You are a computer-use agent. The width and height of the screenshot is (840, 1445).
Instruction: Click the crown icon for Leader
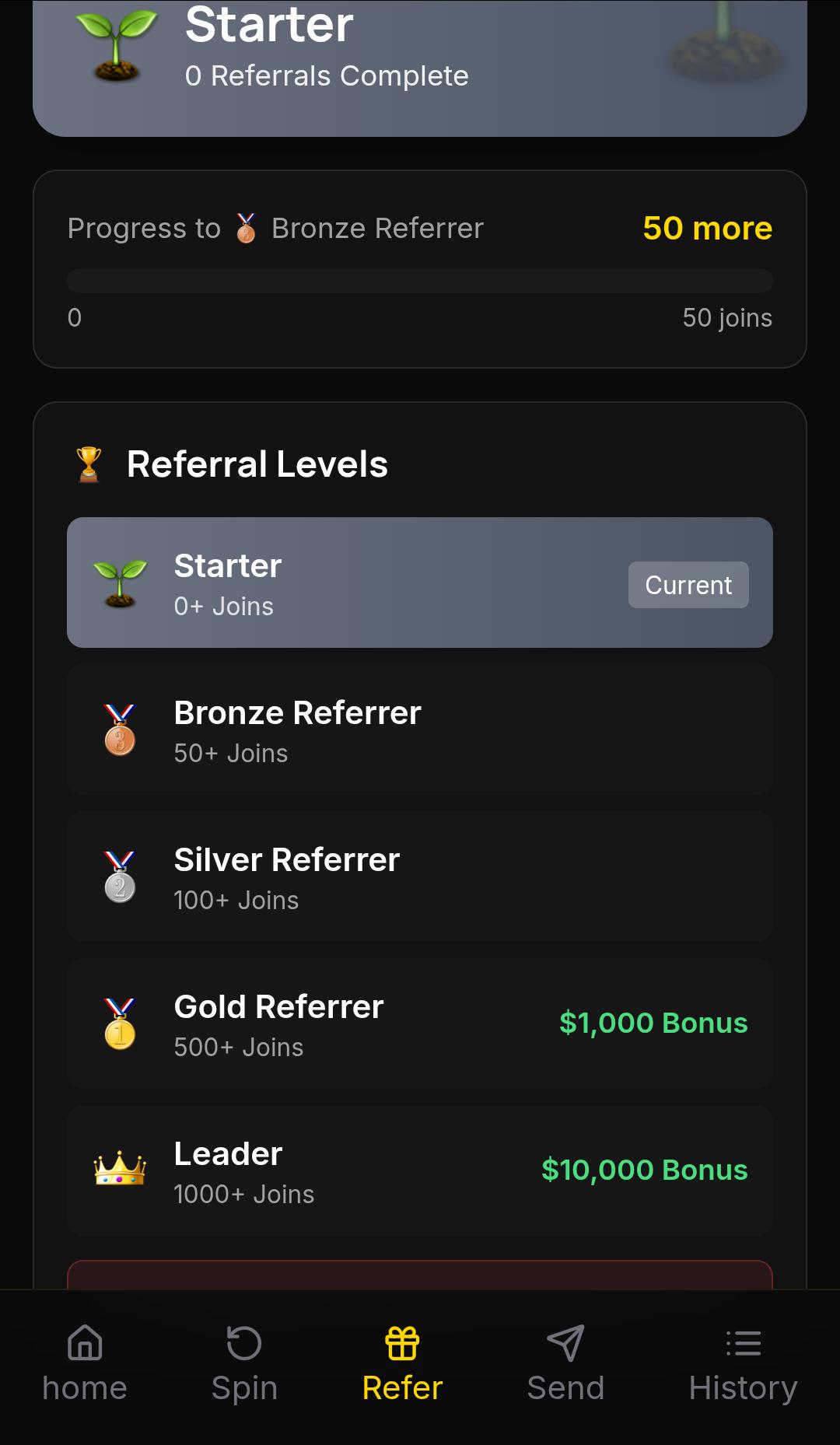coord(120,1169)
